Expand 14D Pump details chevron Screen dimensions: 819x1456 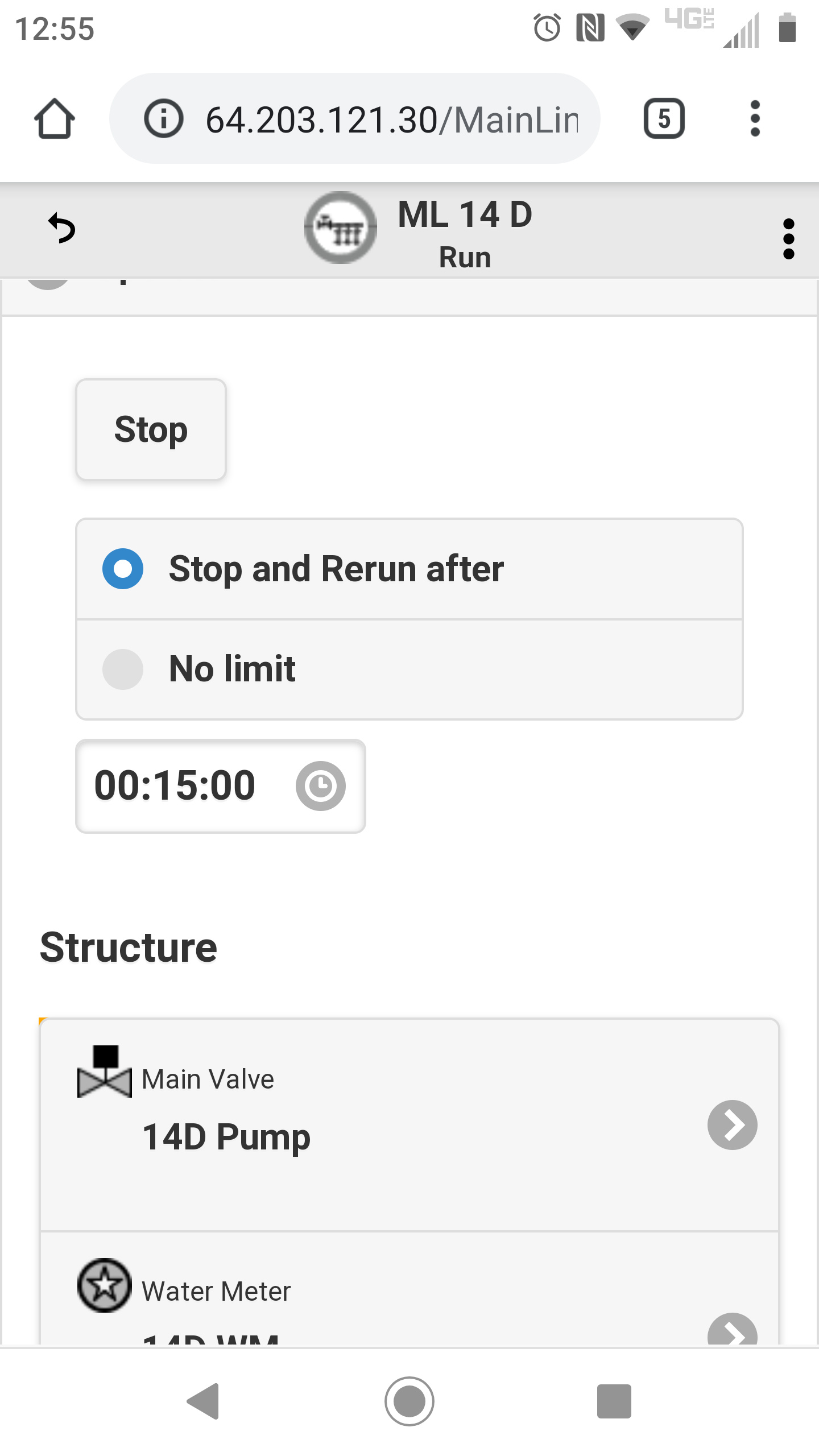tap(733, 1125)
